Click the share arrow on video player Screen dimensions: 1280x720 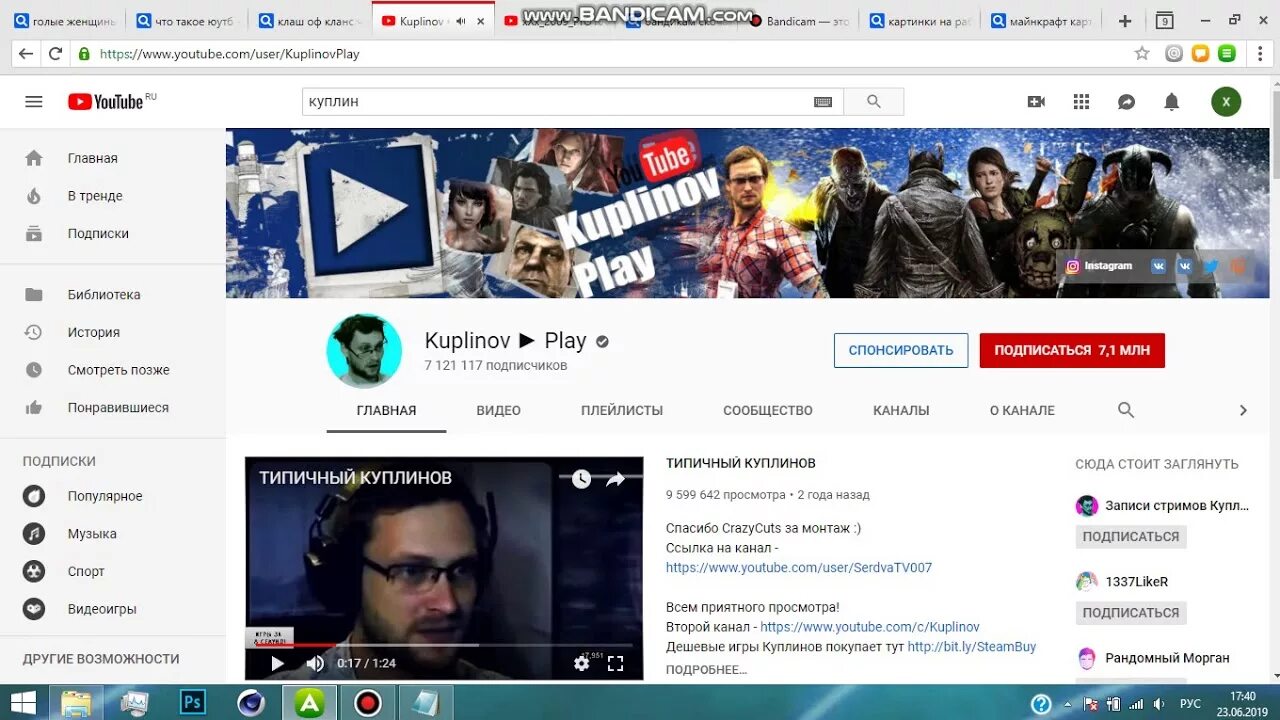[615, 479]
